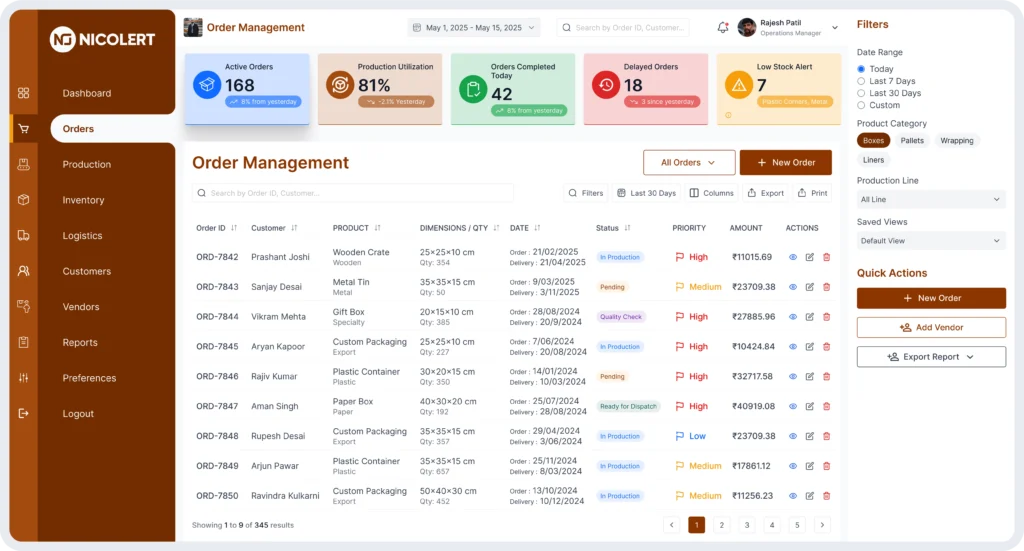Click the New Order button above the table

tap(785, 163)
